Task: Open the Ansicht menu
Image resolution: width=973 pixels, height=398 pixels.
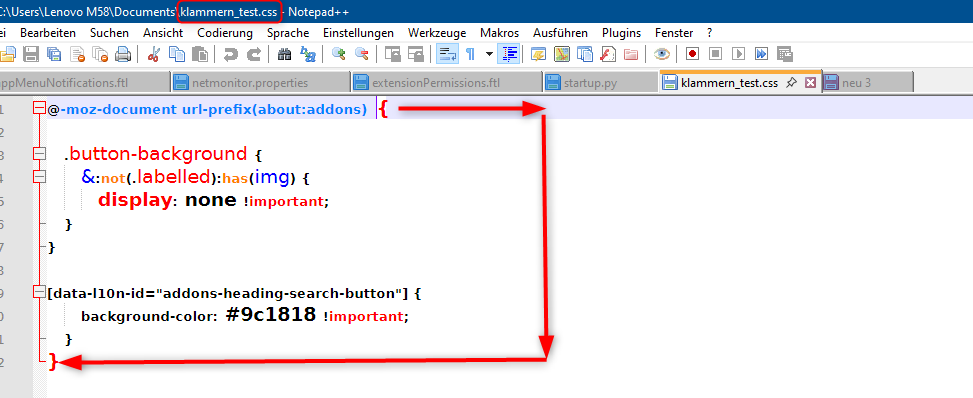Action: tap(163, 33)
